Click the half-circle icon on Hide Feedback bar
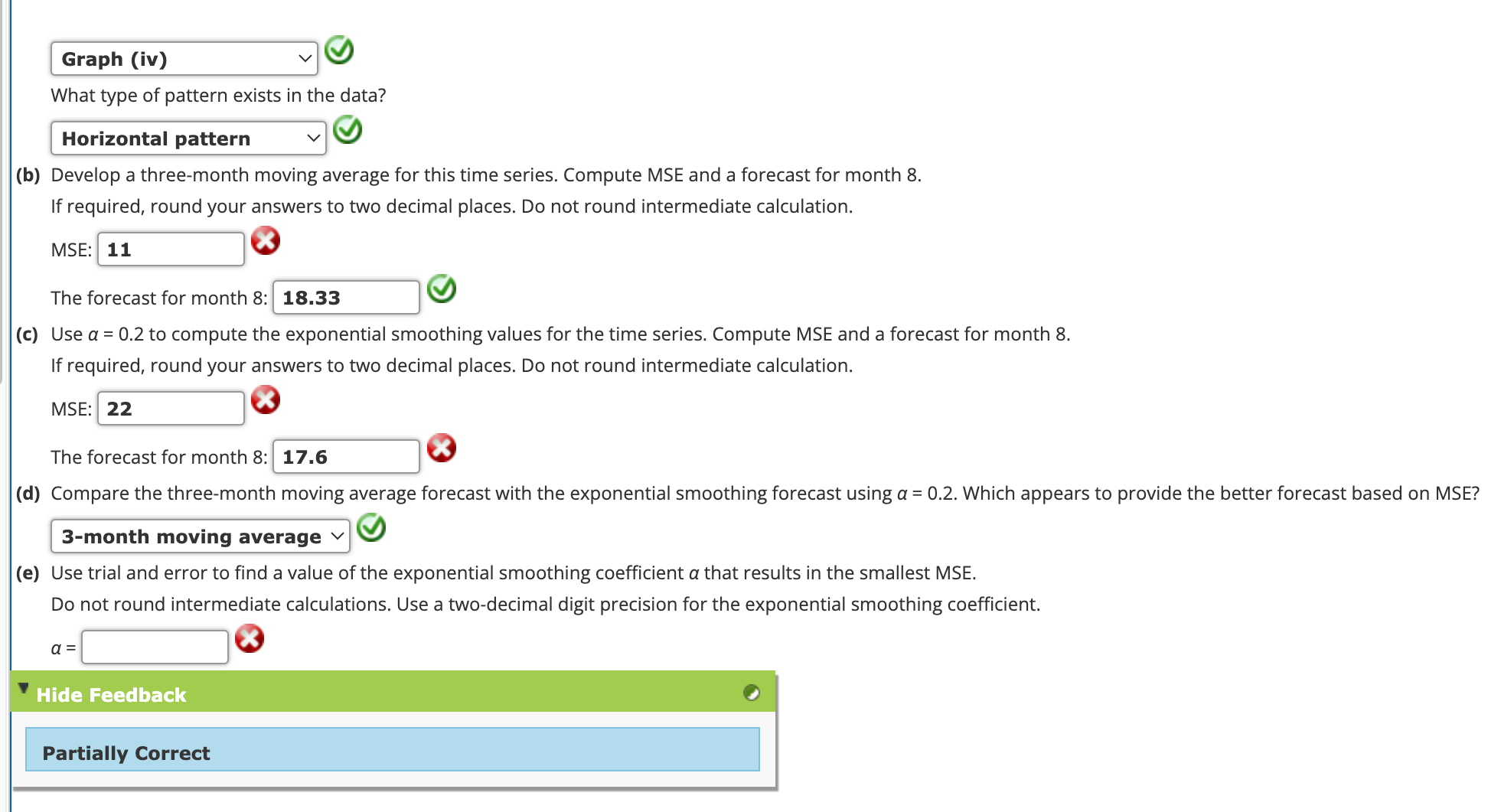 coord(752,693)
